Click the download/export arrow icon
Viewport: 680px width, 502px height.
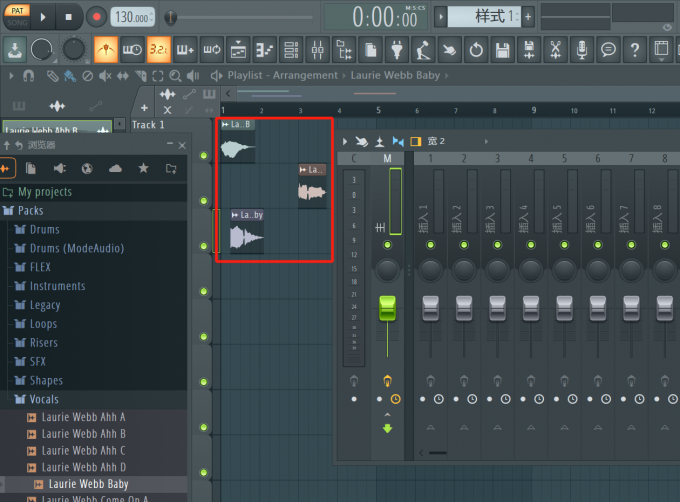point(15,50)
